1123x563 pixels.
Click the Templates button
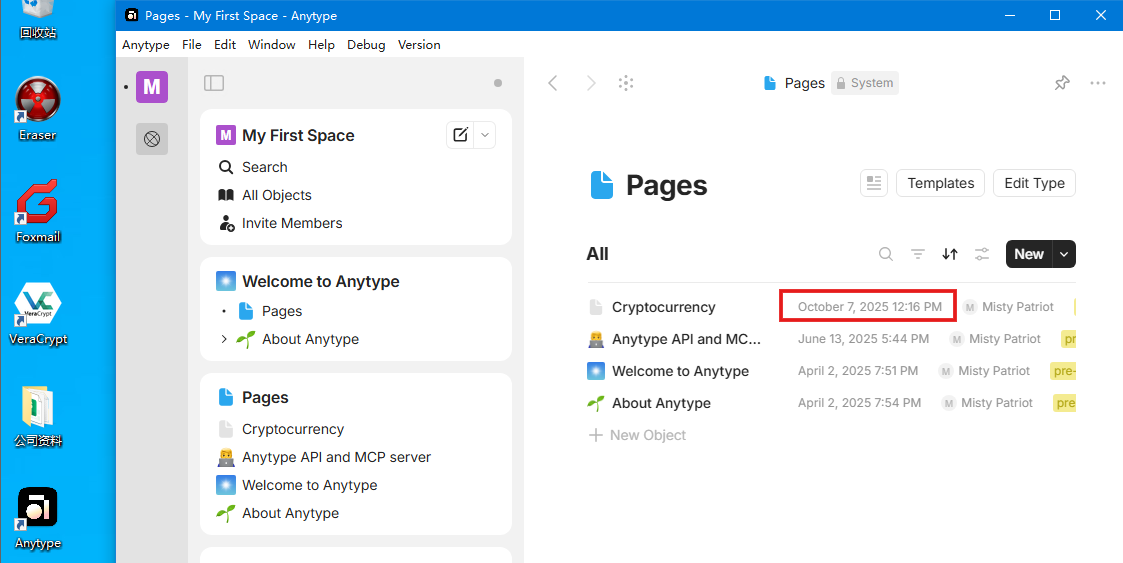940,183
